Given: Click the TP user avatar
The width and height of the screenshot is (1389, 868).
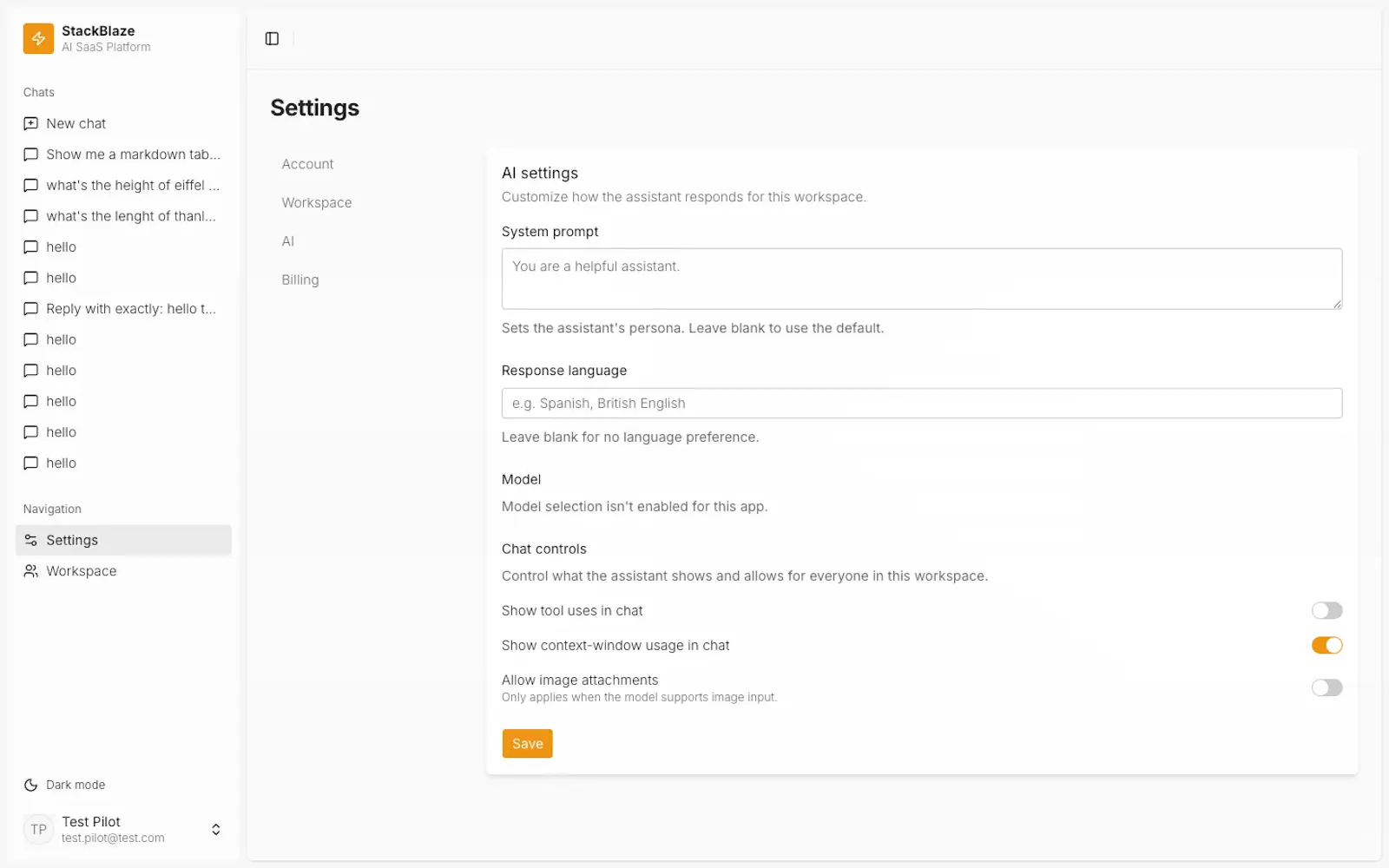Looking at the screenshot, I should pos(38,830).
